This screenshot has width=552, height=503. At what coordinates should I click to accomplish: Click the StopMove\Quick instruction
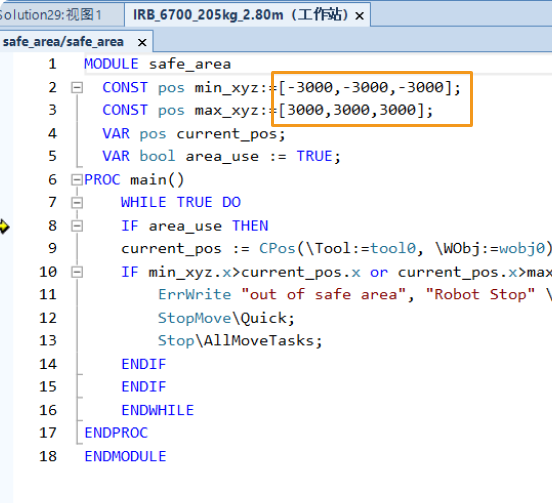(x=226, y=318)
